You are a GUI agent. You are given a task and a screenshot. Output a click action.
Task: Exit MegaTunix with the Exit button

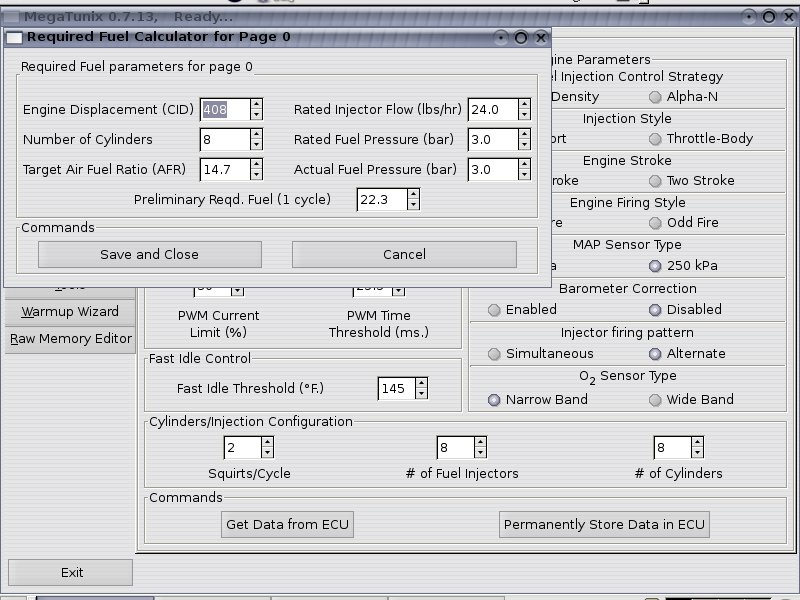[x=70, y=572]
